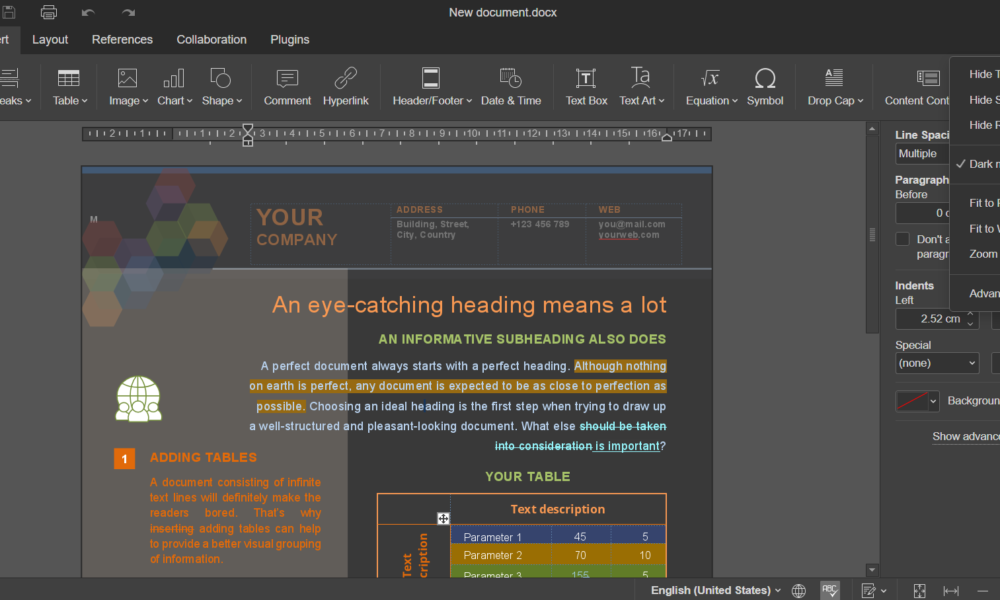Expand the Line Spacing 'Multiple' dropdown

(920, 154)
